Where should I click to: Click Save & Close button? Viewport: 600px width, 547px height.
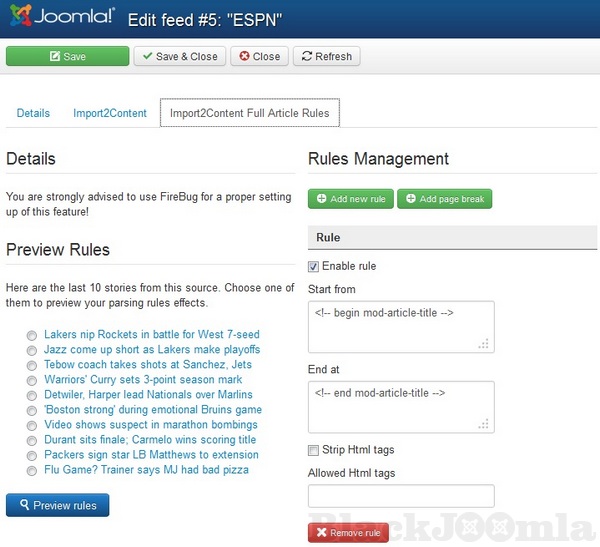(180, 57)
